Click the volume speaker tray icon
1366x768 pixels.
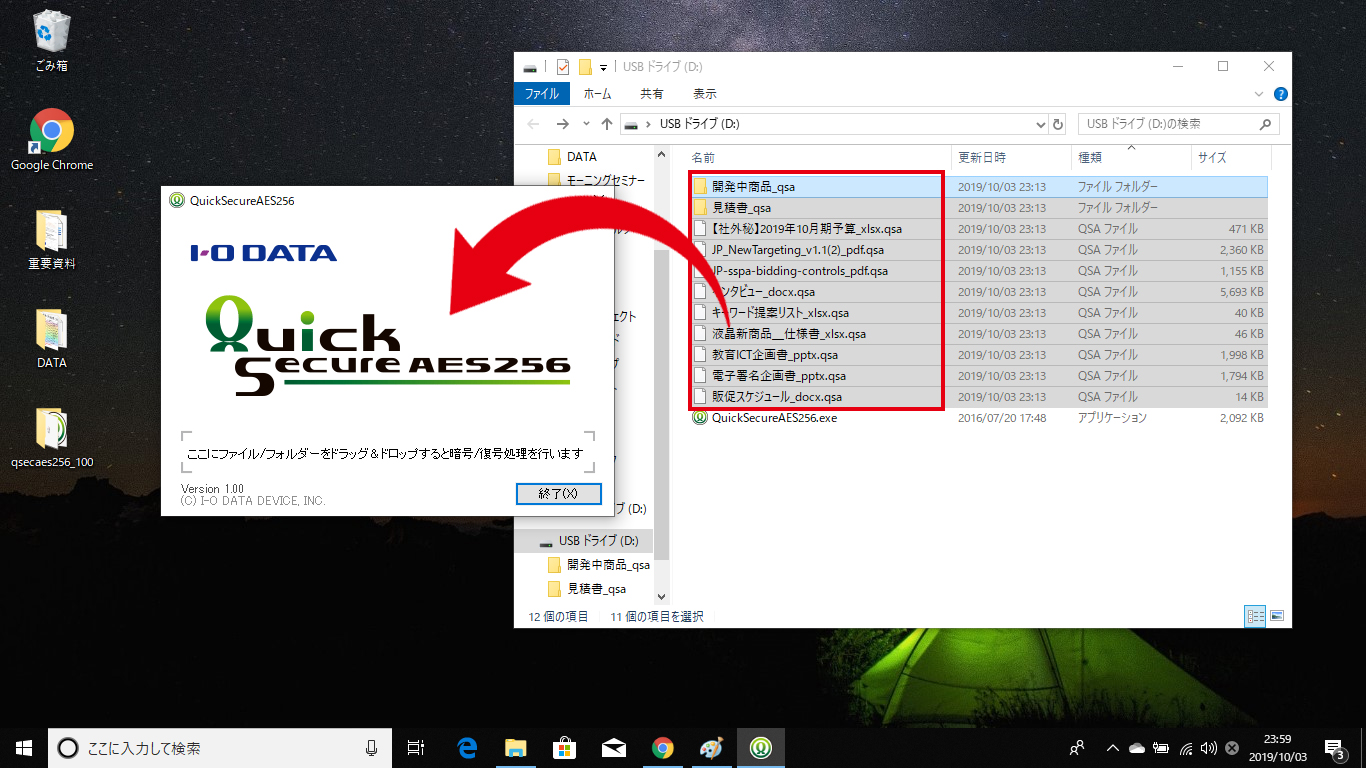(1209, 747)
